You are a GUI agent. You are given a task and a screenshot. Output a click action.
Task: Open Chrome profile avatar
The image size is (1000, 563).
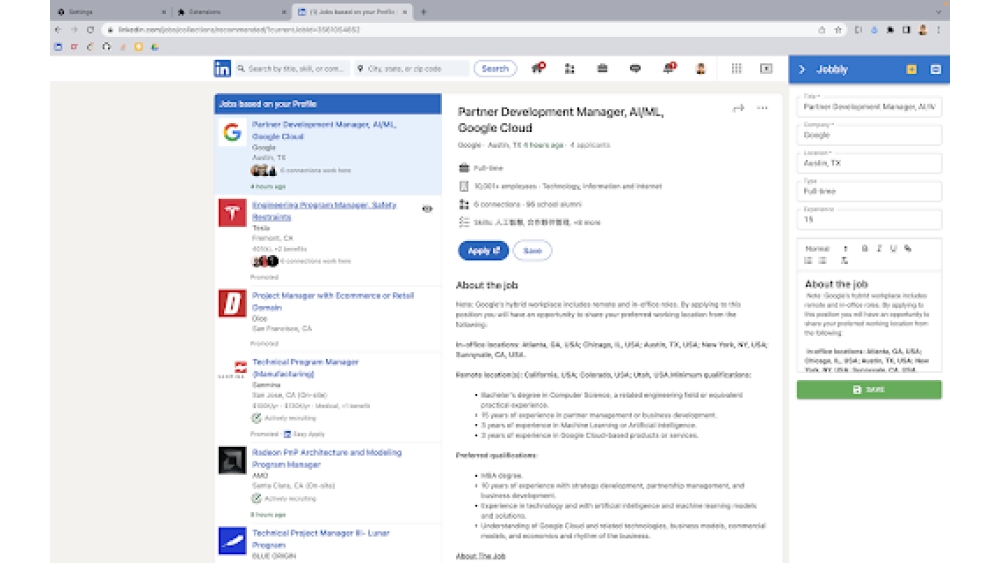tap(923, 29)
